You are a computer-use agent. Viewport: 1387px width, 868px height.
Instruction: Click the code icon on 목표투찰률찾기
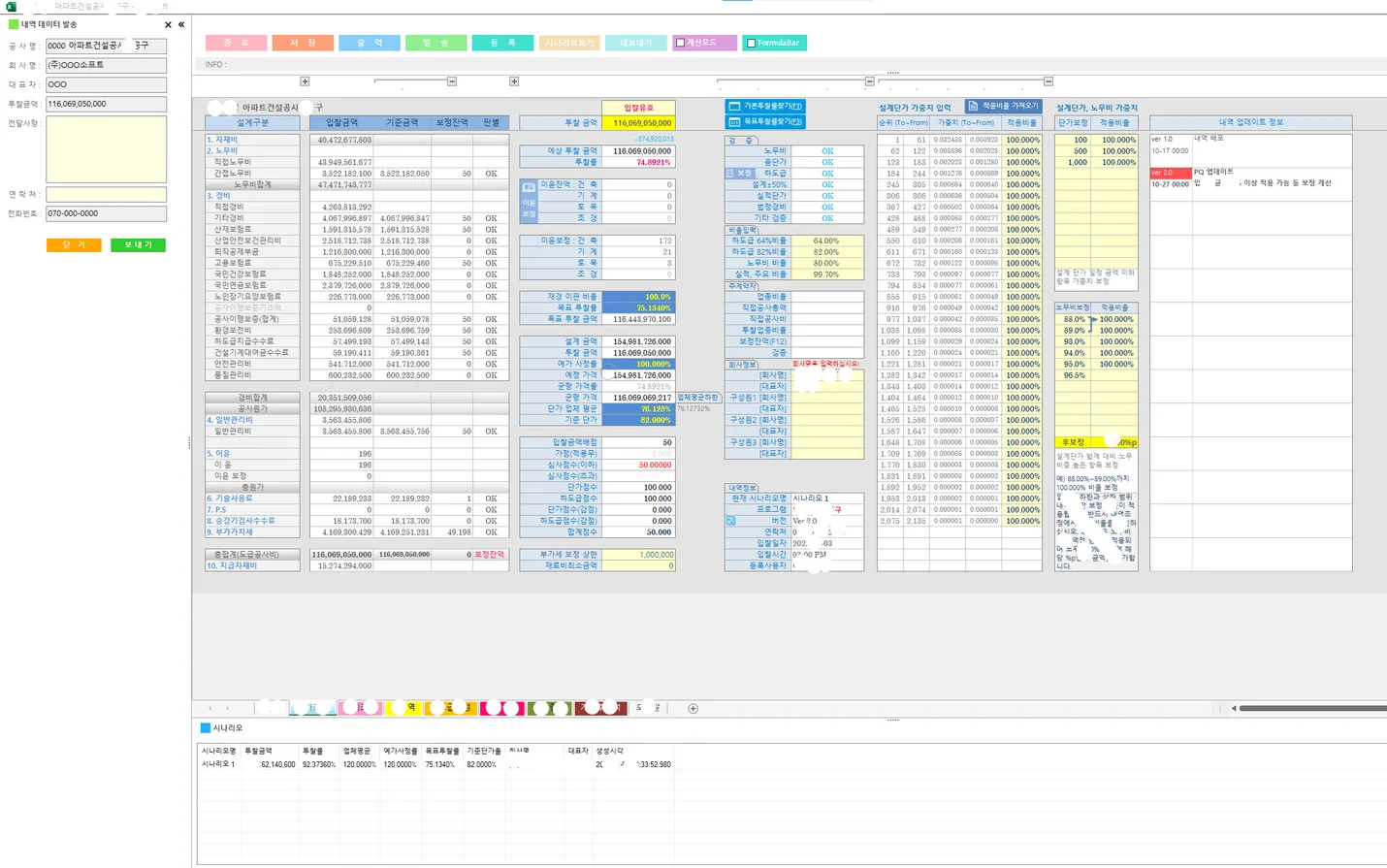pyautogui.click(x=734, y=122)
